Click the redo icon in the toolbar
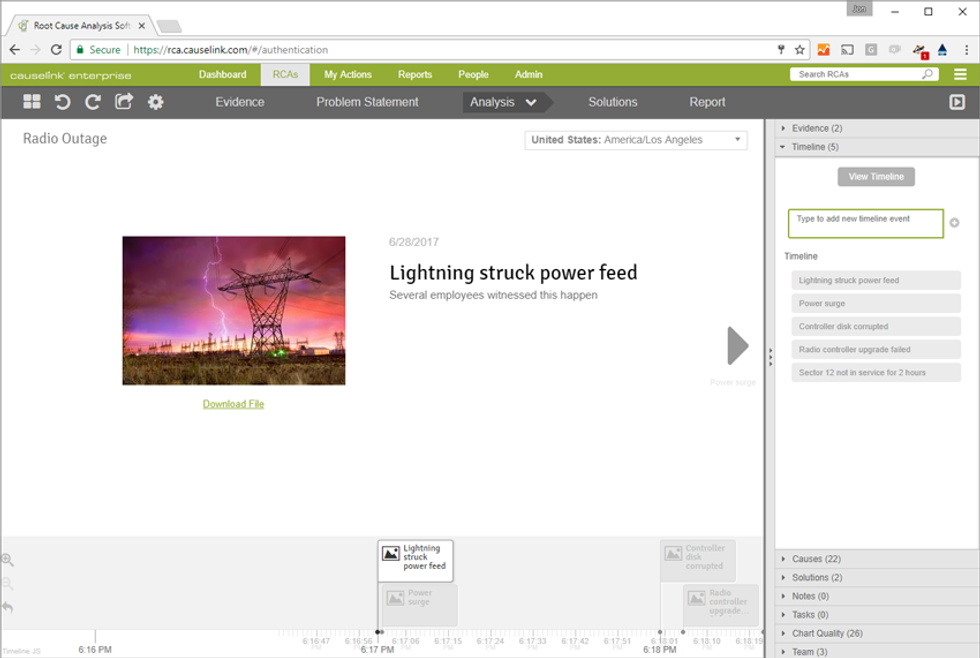The image size is (980, 658). tap(92, 101)
